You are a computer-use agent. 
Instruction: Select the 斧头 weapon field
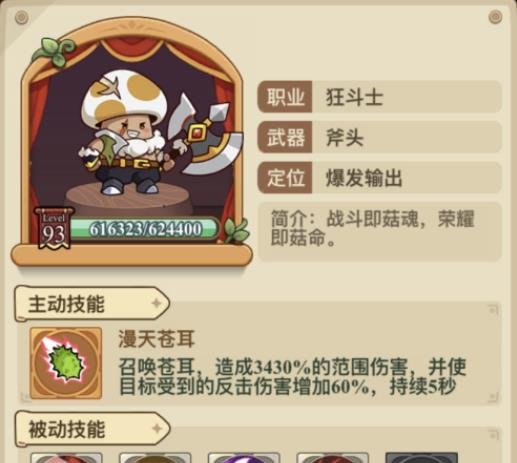pyautogui.click(x=407, y=137)
